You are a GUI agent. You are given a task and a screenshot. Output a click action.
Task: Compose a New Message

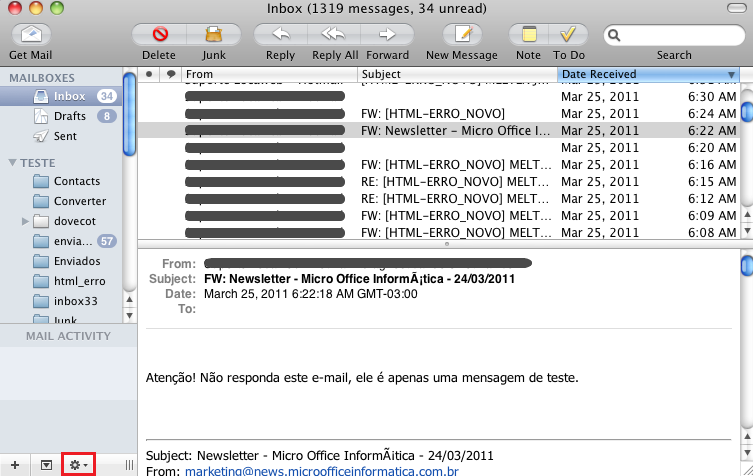(462, 35)
